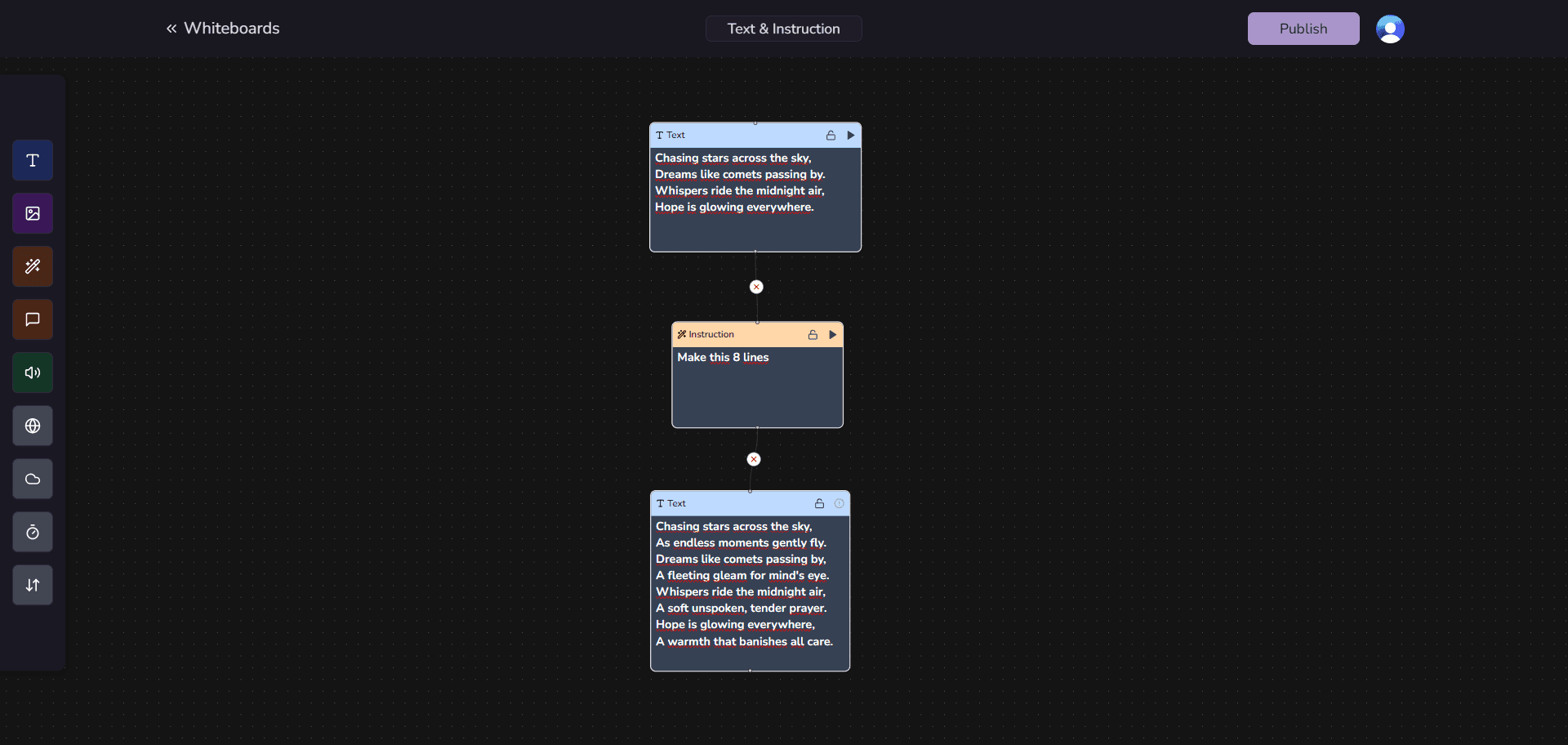Toggle lock on the bottom Text node
This screenshot has height=745, width=1568.
(x=819, y=504)
